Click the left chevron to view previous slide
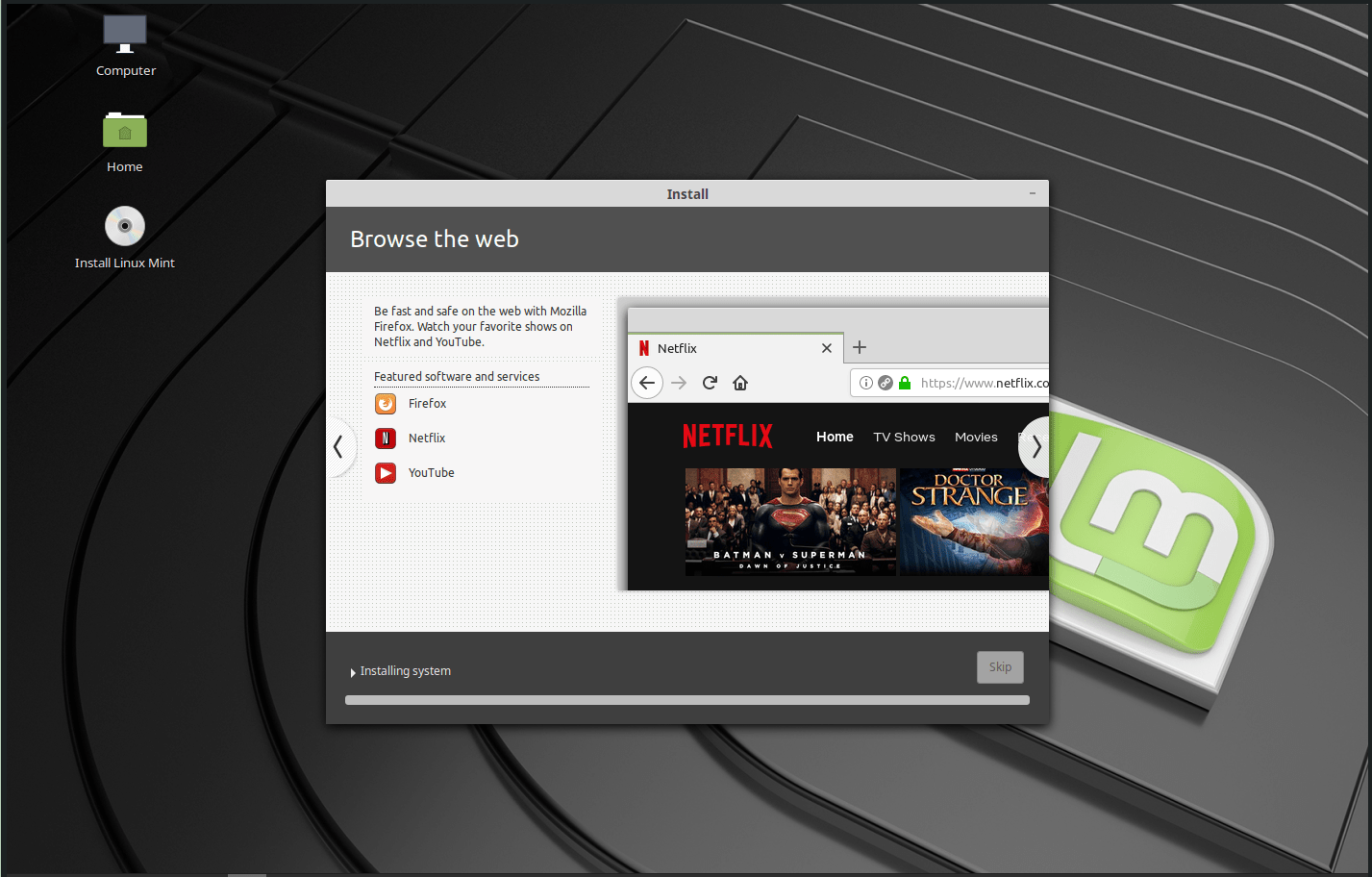Screen dimensions: 1372x877 tap(338, 446)
